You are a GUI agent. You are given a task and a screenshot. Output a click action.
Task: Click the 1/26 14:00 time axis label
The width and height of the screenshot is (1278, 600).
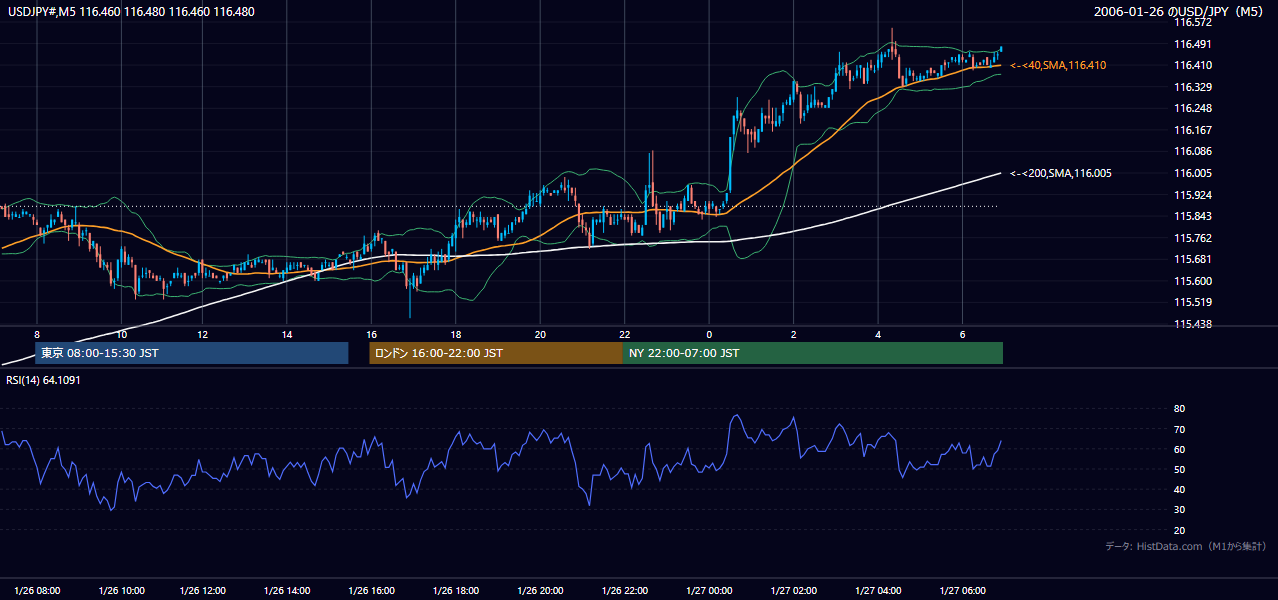pos(289,591)
